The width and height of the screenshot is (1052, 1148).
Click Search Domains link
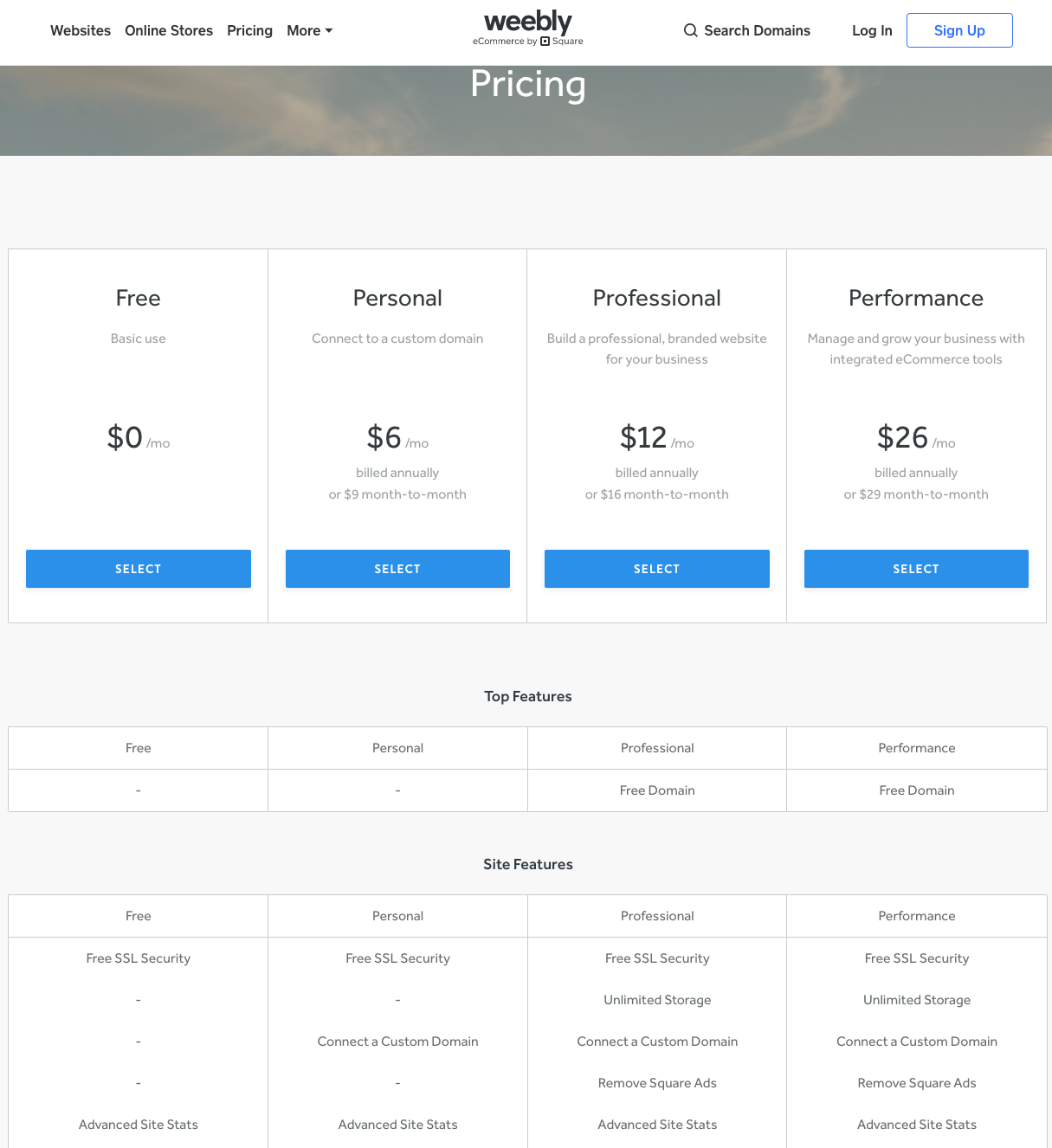tap(757, 30)
